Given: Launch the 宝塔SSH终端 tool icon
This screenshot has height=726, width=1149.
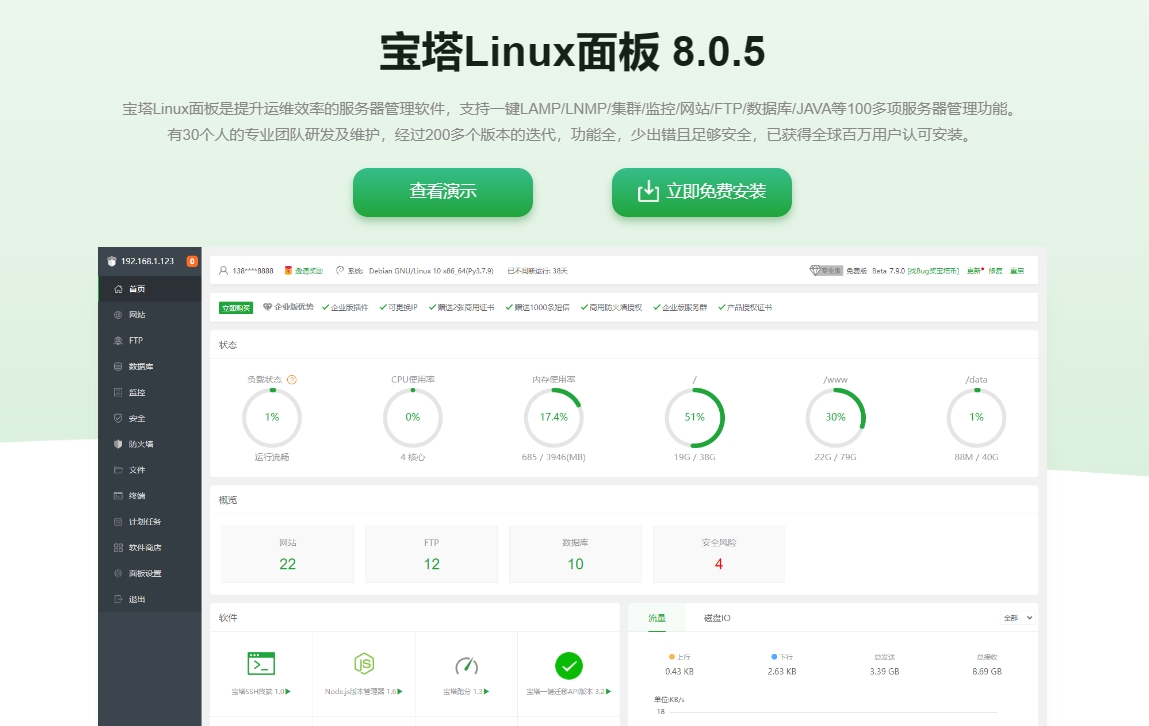Looking at the screenshot, I should click(x=262, y=663).
